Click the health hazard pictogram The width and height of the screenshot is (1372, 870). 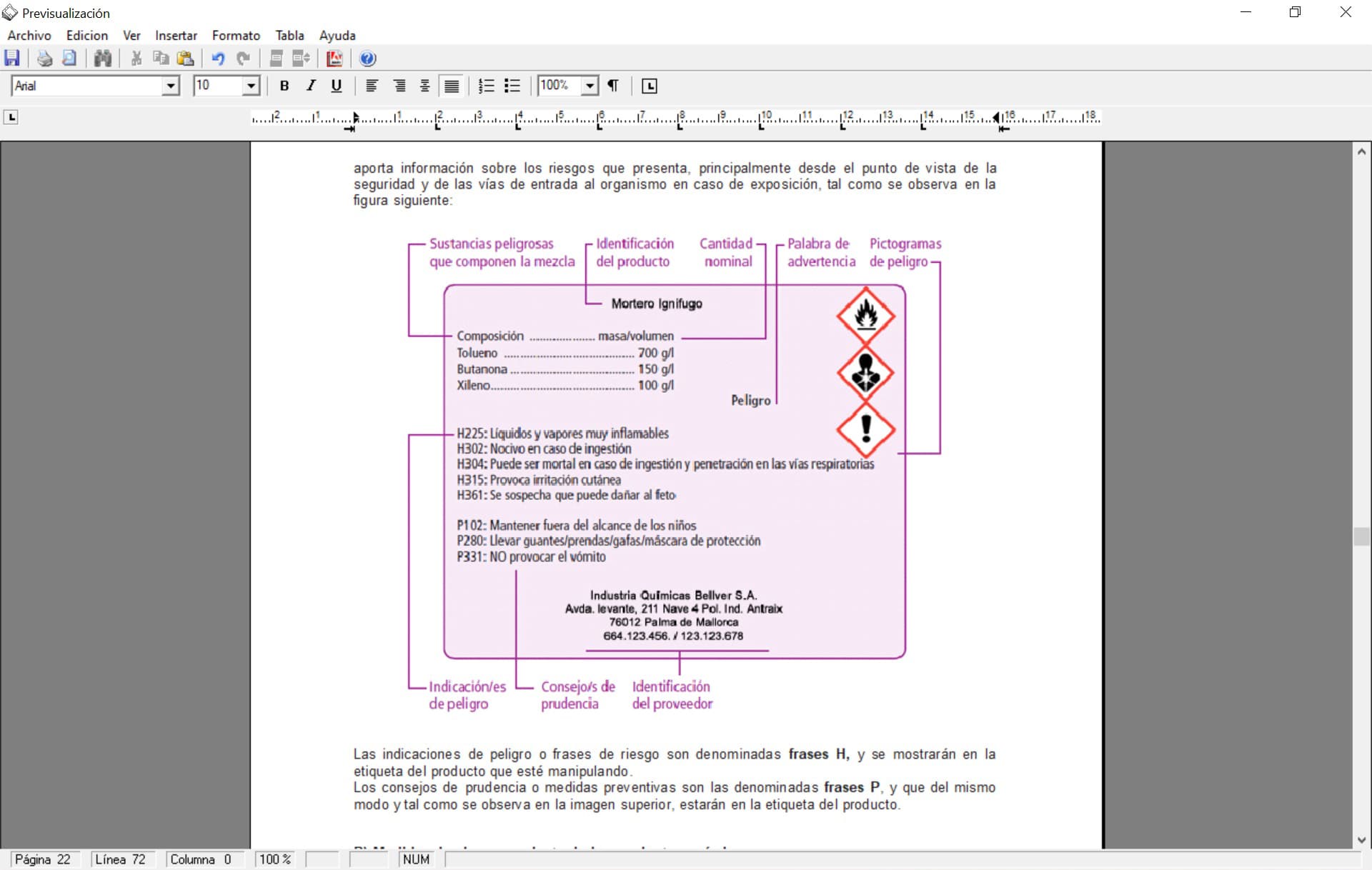click(x=866, y=373)
